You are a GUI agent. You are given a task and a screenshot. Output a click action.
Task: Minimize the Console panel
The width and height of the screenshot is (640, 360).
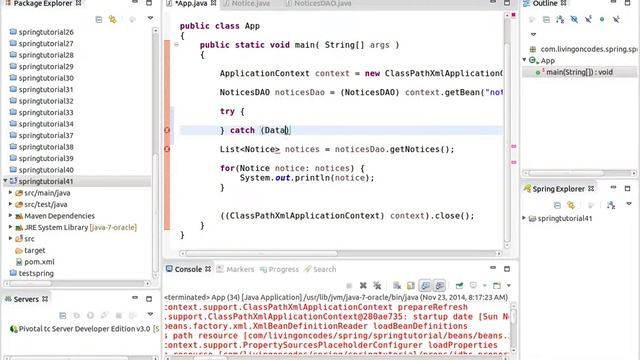[493, 268]
